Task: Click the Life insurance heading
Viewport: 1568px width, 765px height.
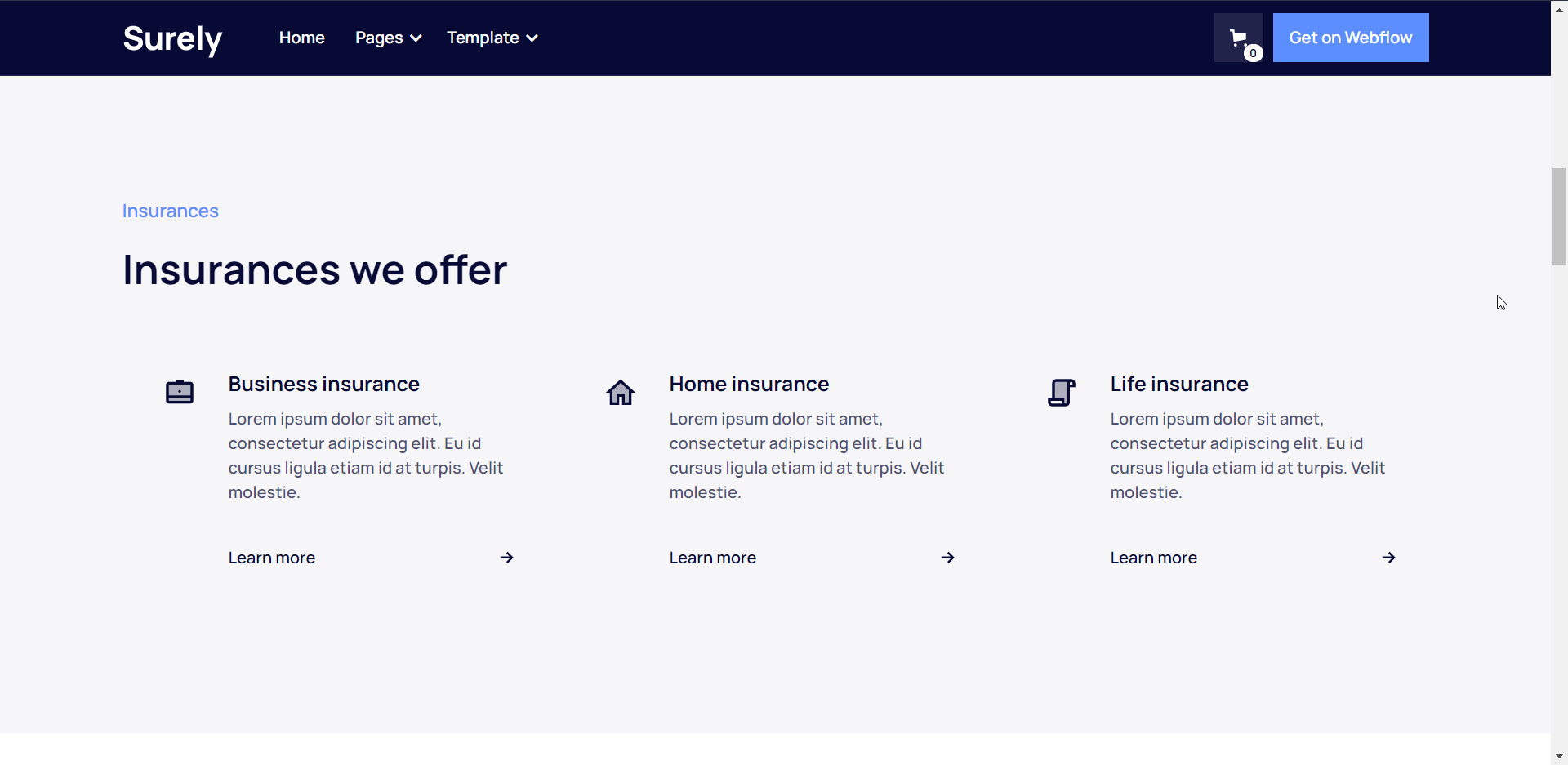Action: [x=1179, y=384]
